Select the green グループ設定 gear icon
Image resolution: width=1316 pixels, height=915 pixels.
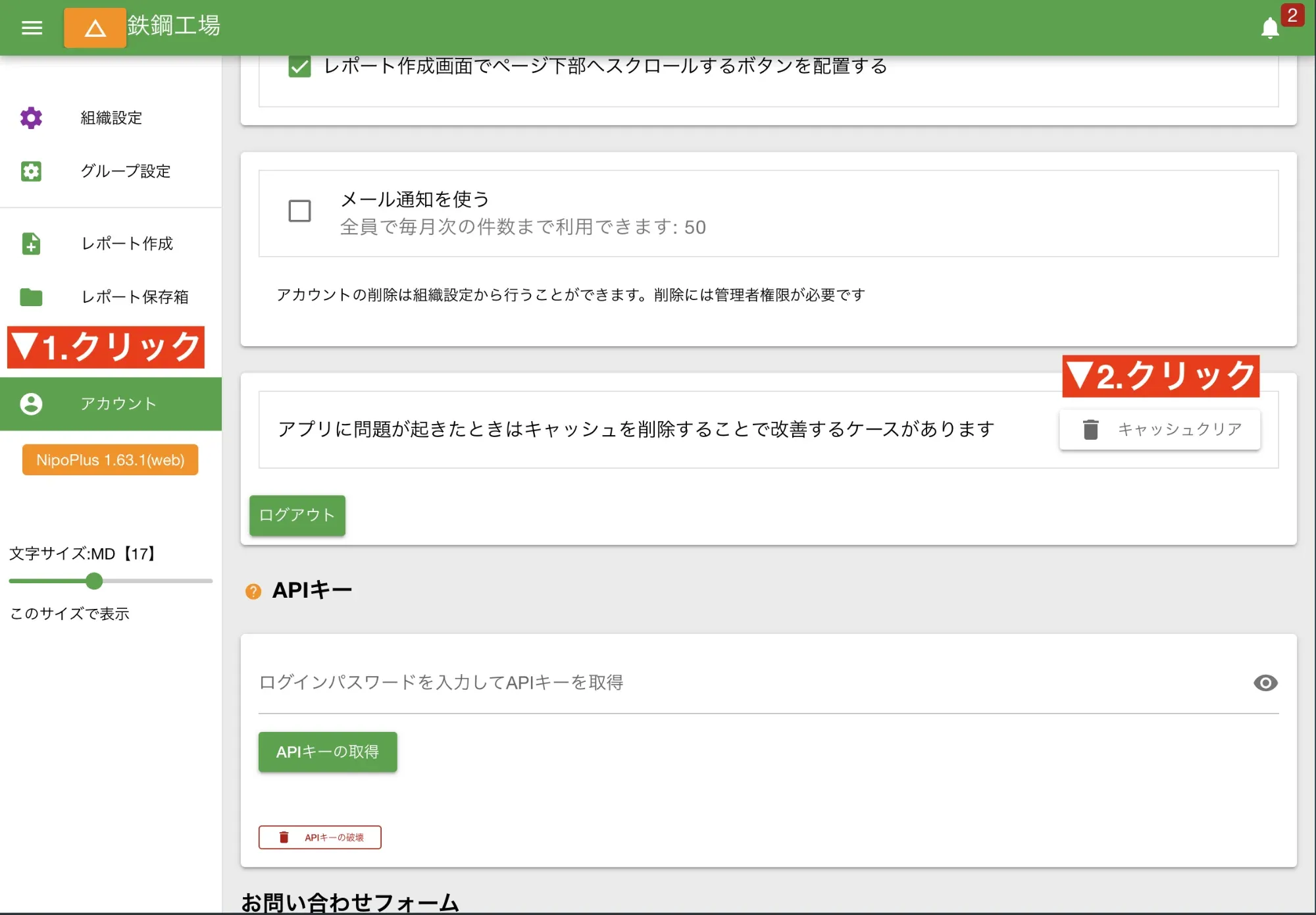(x=30, y=172)
